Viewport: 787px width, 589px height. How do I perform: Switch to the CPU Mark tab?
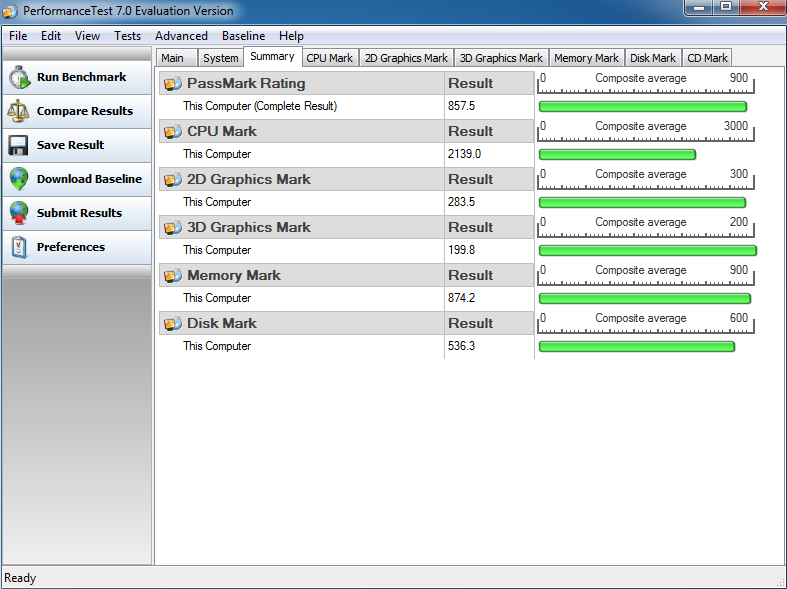[330, 58]
